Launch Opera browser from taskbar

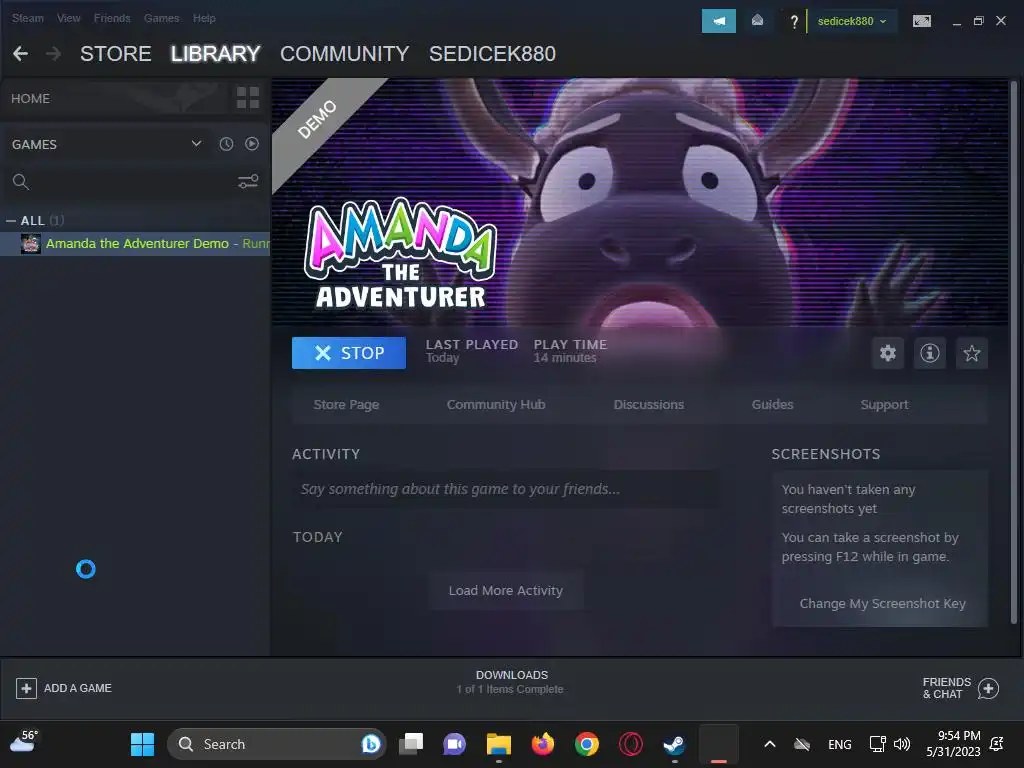pyautogui.click(x=630, y=744)
